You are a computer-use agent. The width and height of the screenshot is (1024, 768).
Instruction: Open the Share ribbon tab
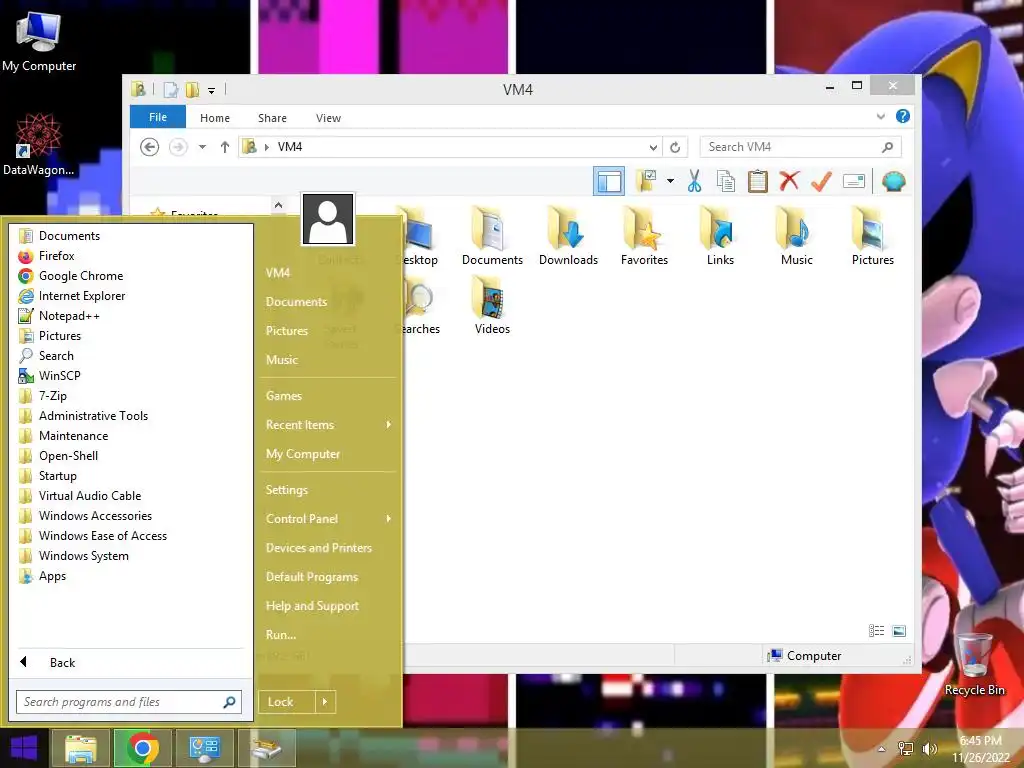point(272,118)
